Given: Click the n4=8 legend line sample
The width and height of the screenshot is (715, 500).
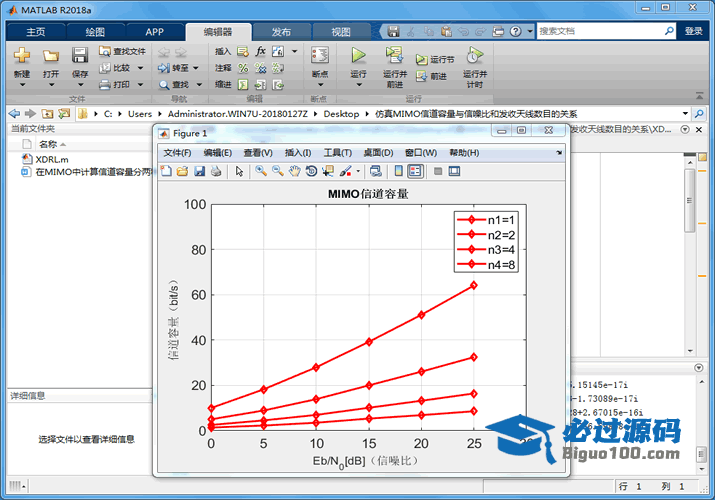Looking at the screenshot, I should coord(471,265).
